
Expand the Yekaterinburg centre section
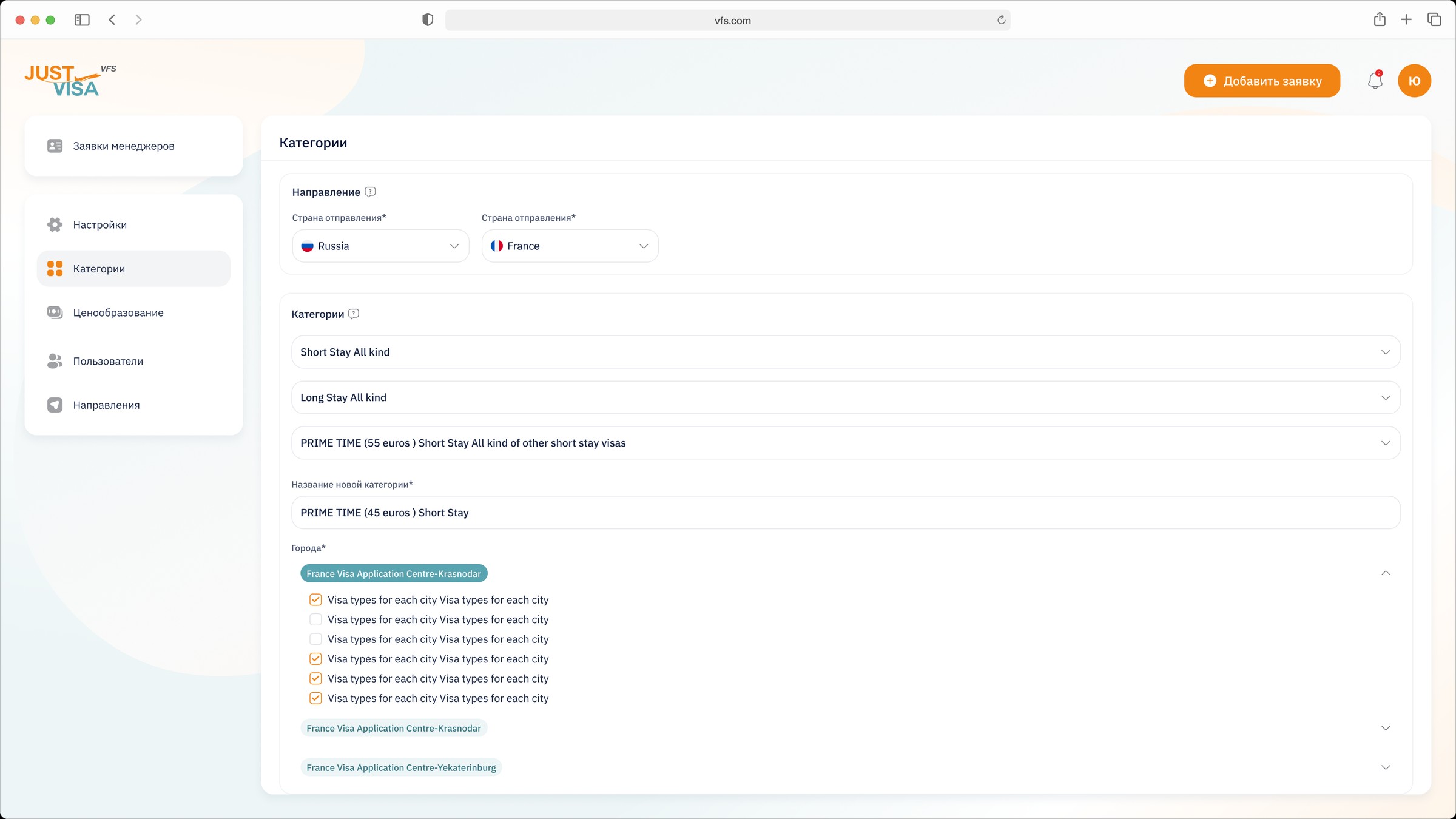(x=1386, y=767)
